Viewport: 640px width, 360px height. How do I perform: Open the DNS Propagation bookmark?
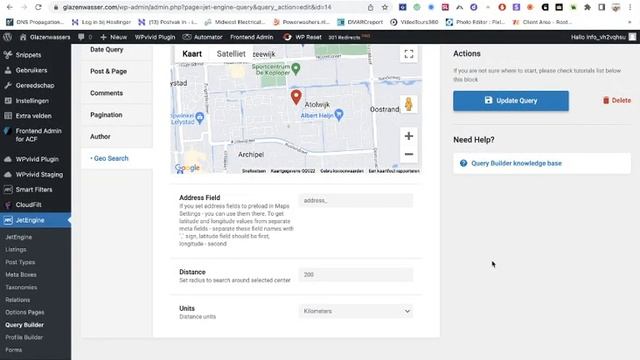(35, 22)
